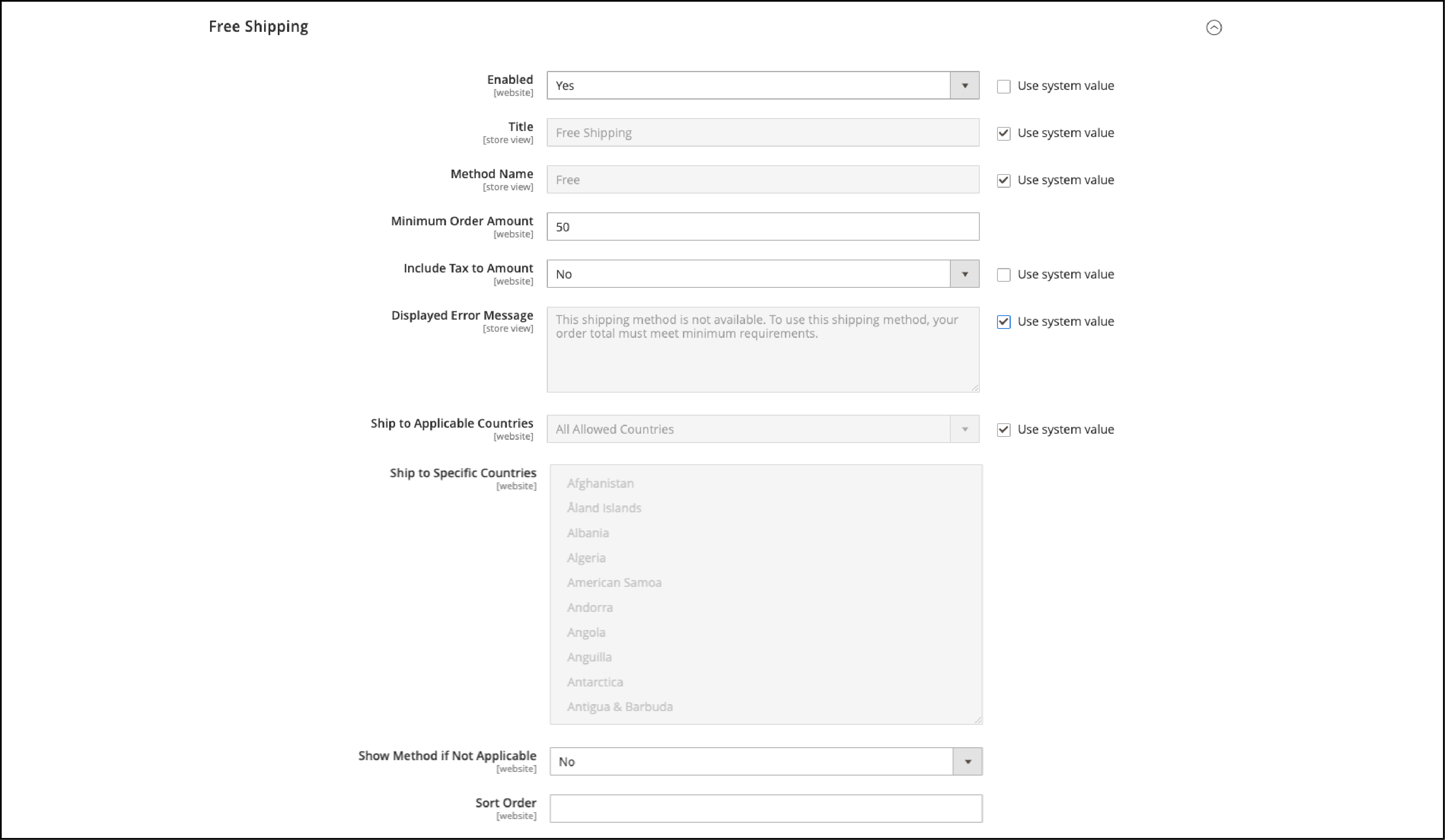
Task: Click the Method Name label
Action: click(x=491, y=174)
